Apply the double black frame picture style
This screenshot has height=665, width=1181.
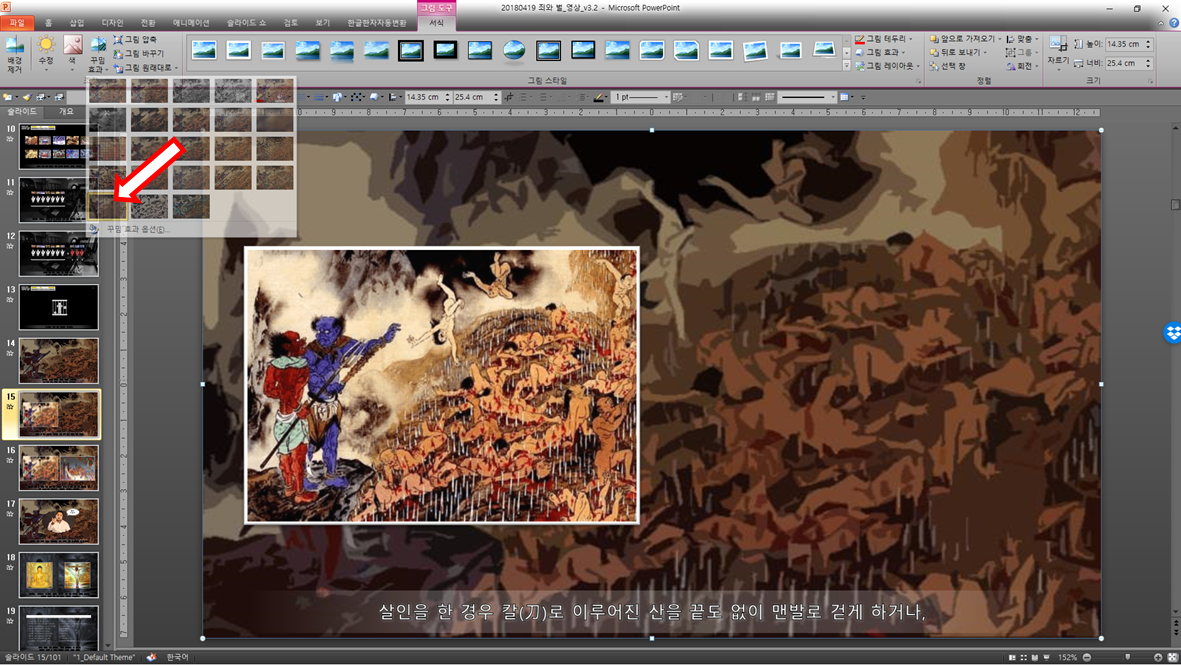[x=411, y=50]
